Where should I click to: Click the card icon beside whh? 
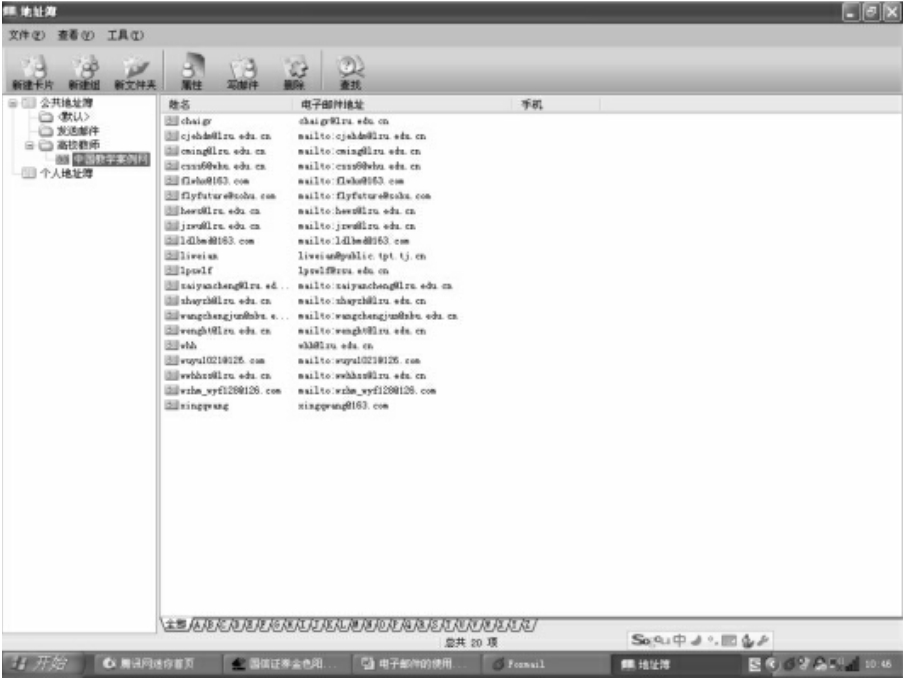click(171, 345)
